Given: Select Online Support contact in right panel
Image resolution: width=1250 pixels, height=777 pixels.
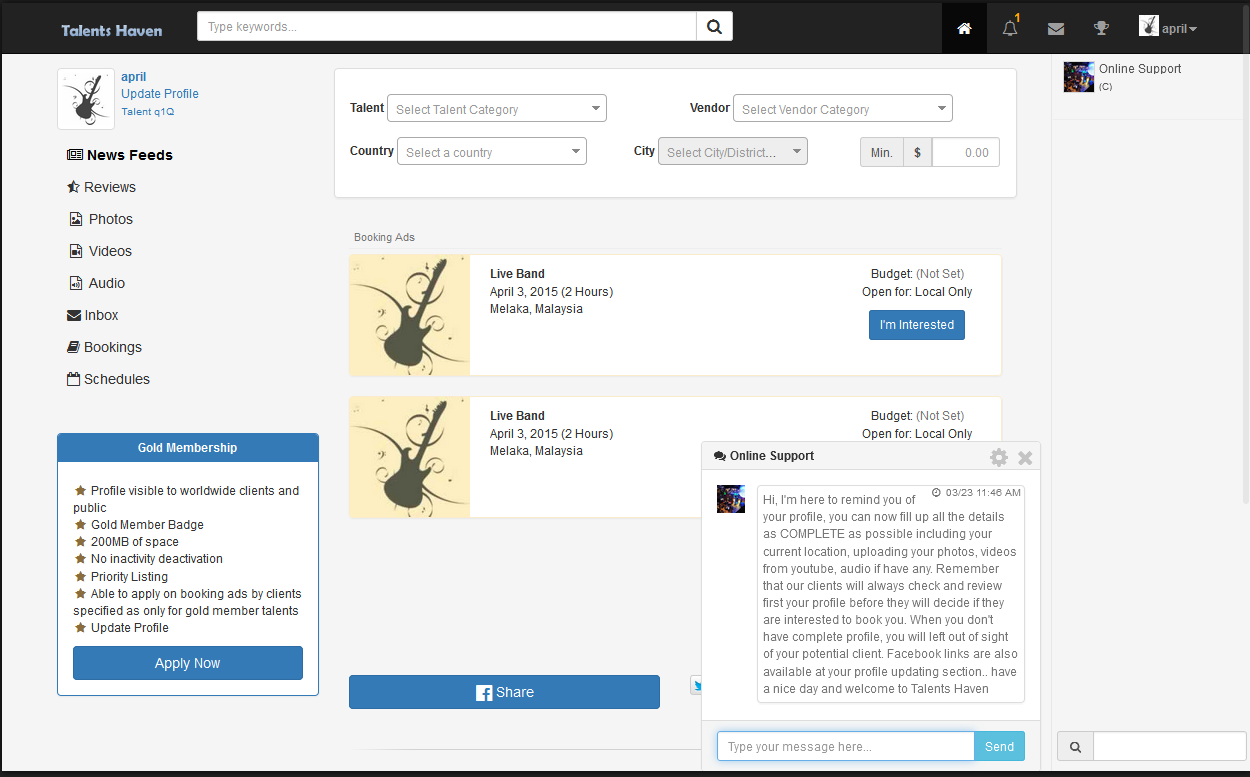Looking at the screenshot, I should pos(1139,69).
